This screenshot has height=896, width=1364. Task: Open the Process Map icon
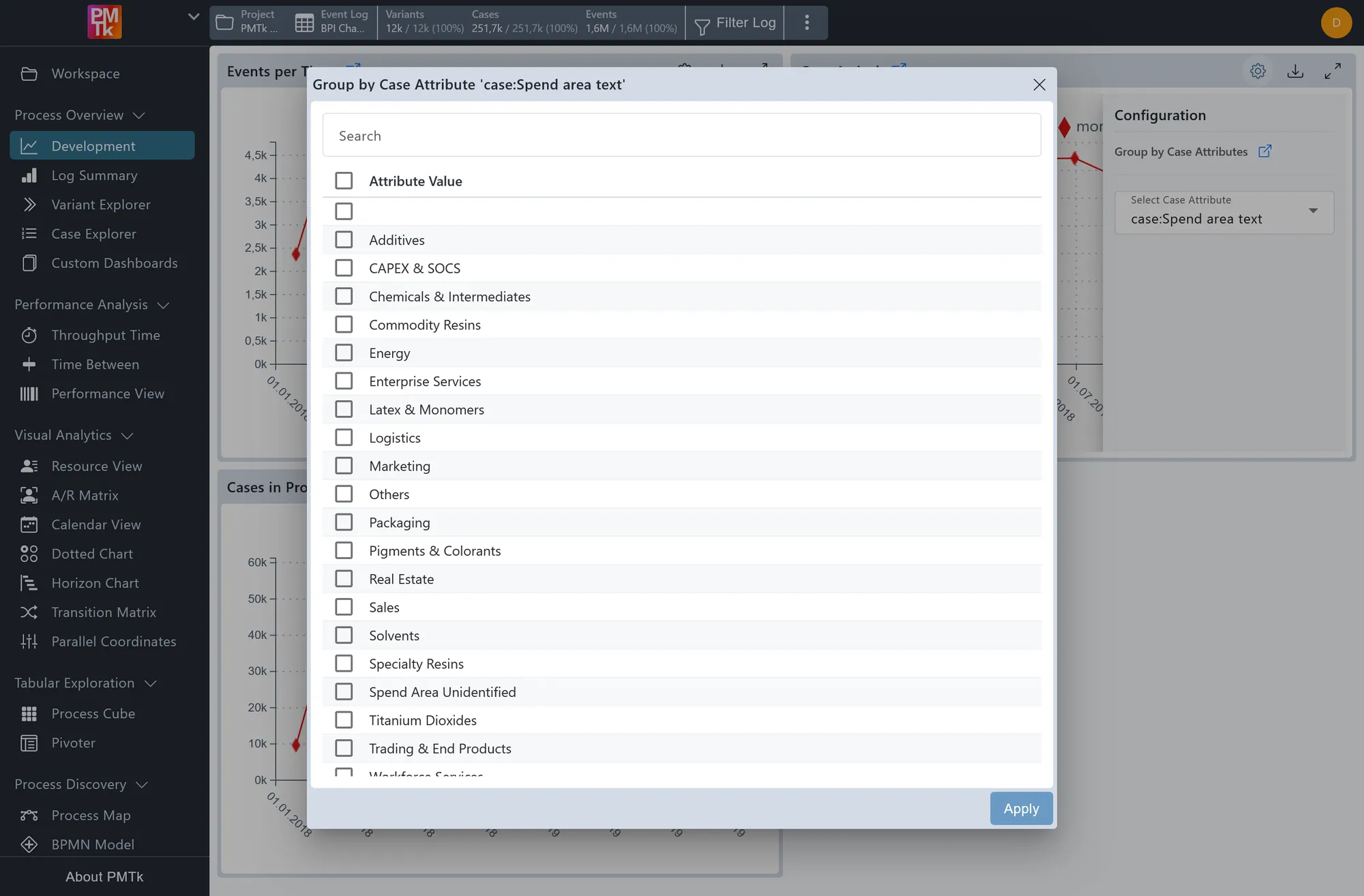[29, 816]
